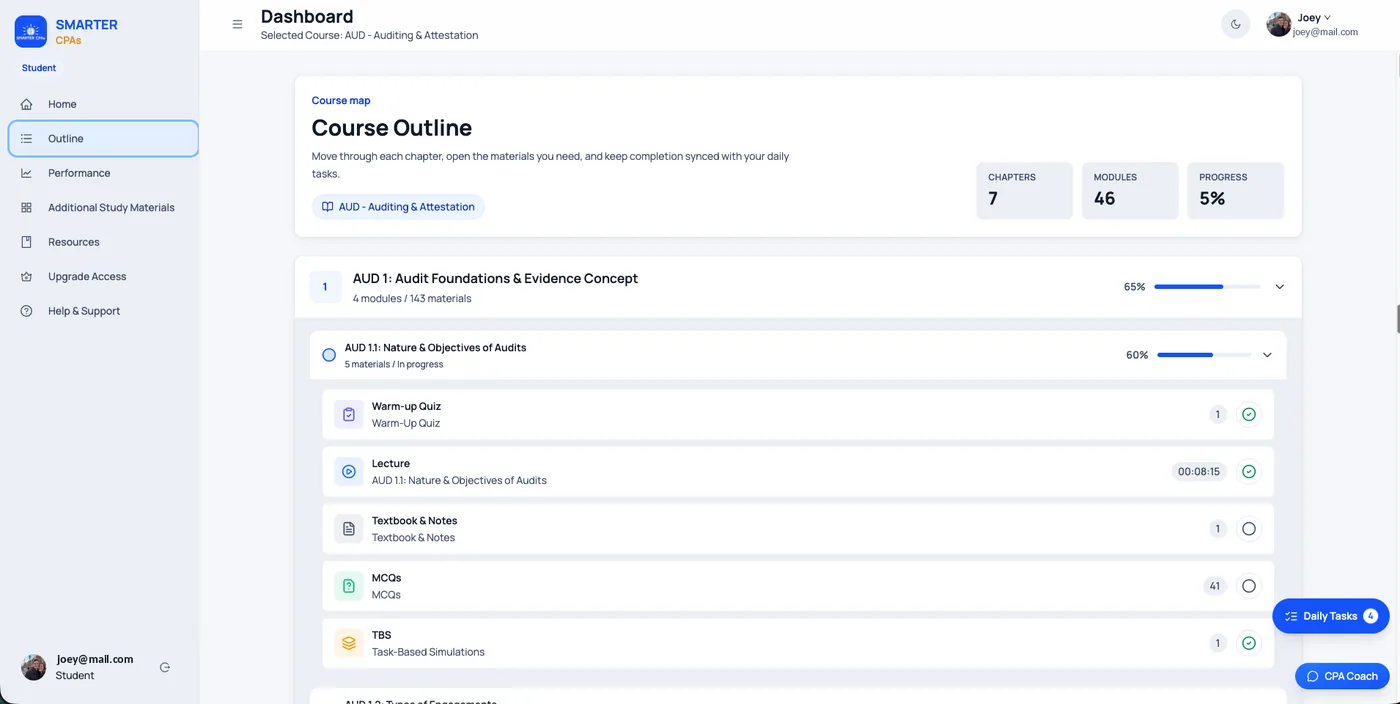Click the AUD - Auditing & Attestation chip
1400x704 pixels.
tap(398, 207)
